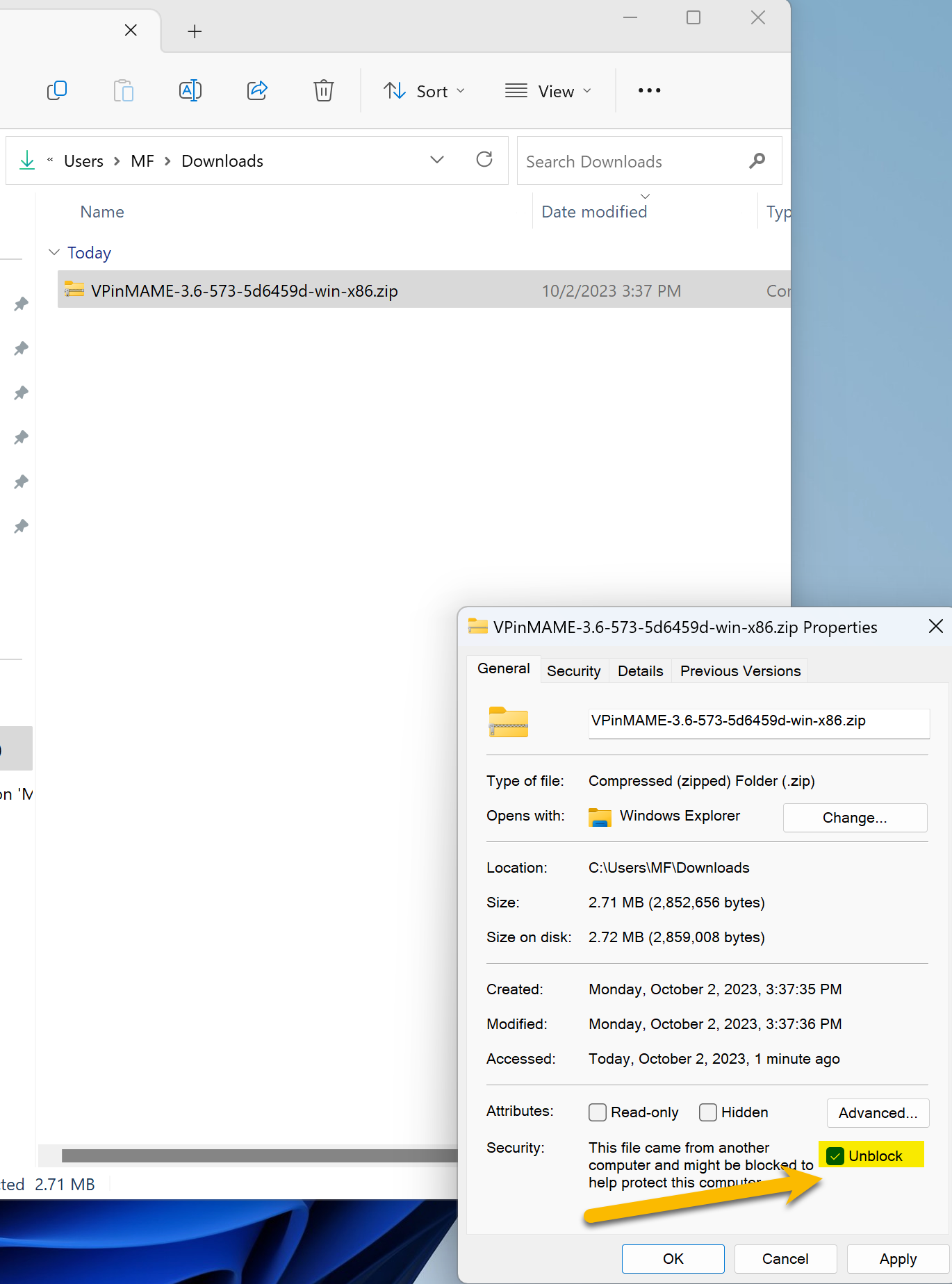Click the Accessed date value
The height and width of the screenshot is (1284, 952).
tap(714, 1059)
